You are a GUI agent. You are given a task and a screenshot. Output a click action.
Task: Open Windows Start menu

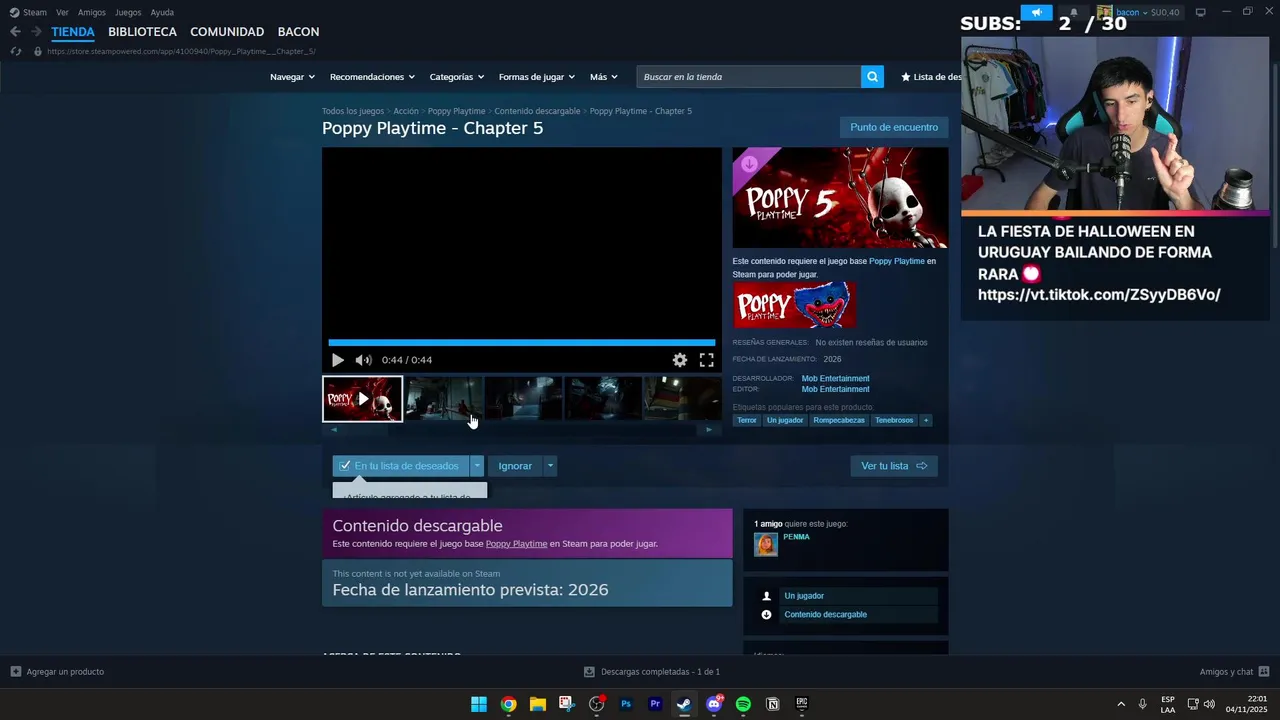tap(479, 704)
